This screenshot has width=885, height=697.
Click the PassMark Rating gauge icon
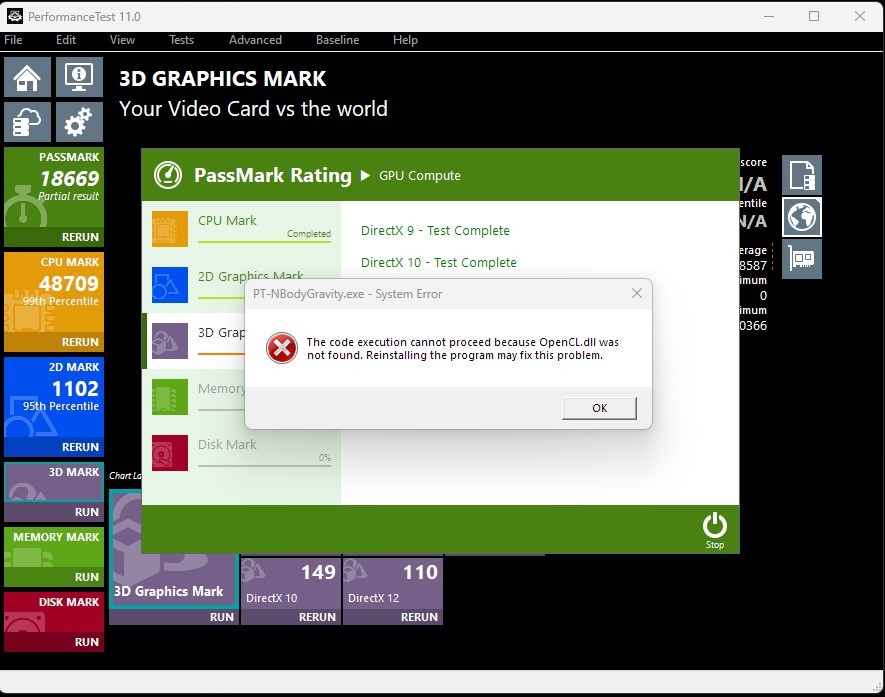[x=168, y=175]
